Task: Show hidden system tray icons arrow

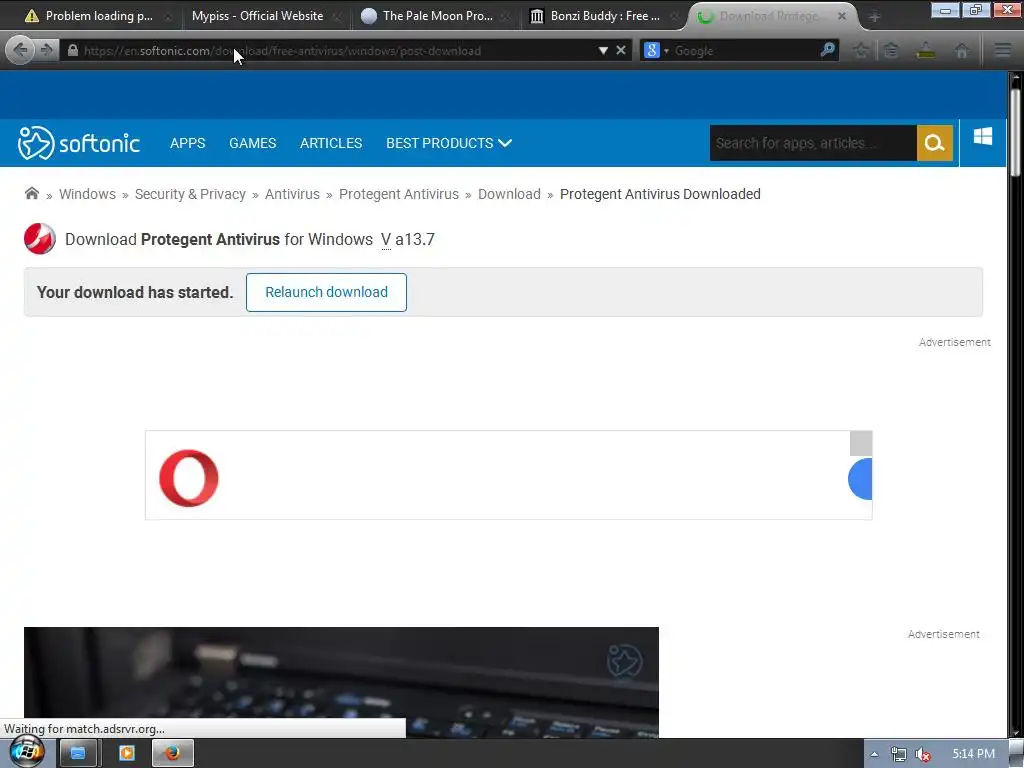Action: click(x=874, y=754)
